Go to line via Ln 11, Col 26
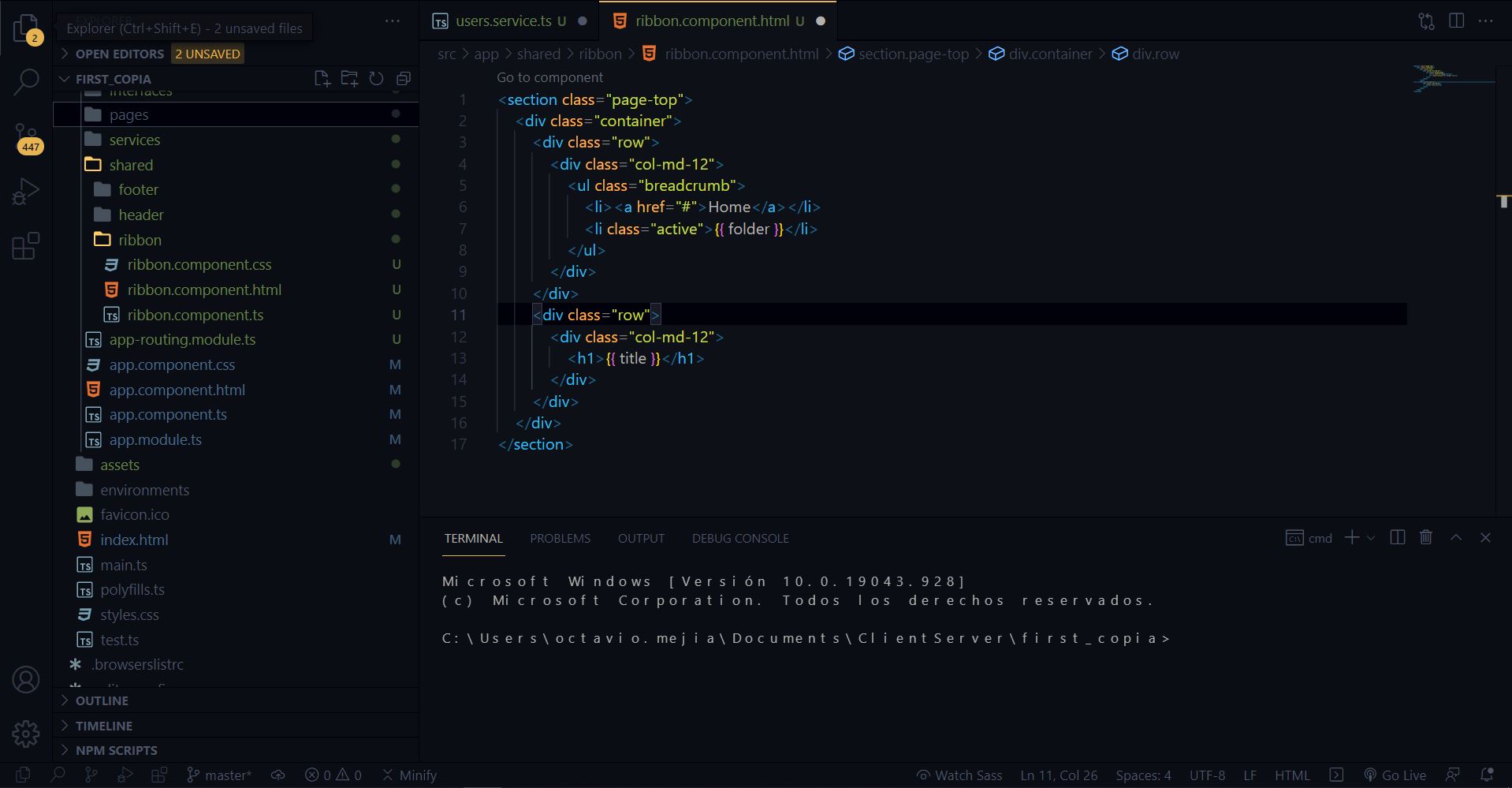Screen dimensions: 1512x788 point(1059,775)
